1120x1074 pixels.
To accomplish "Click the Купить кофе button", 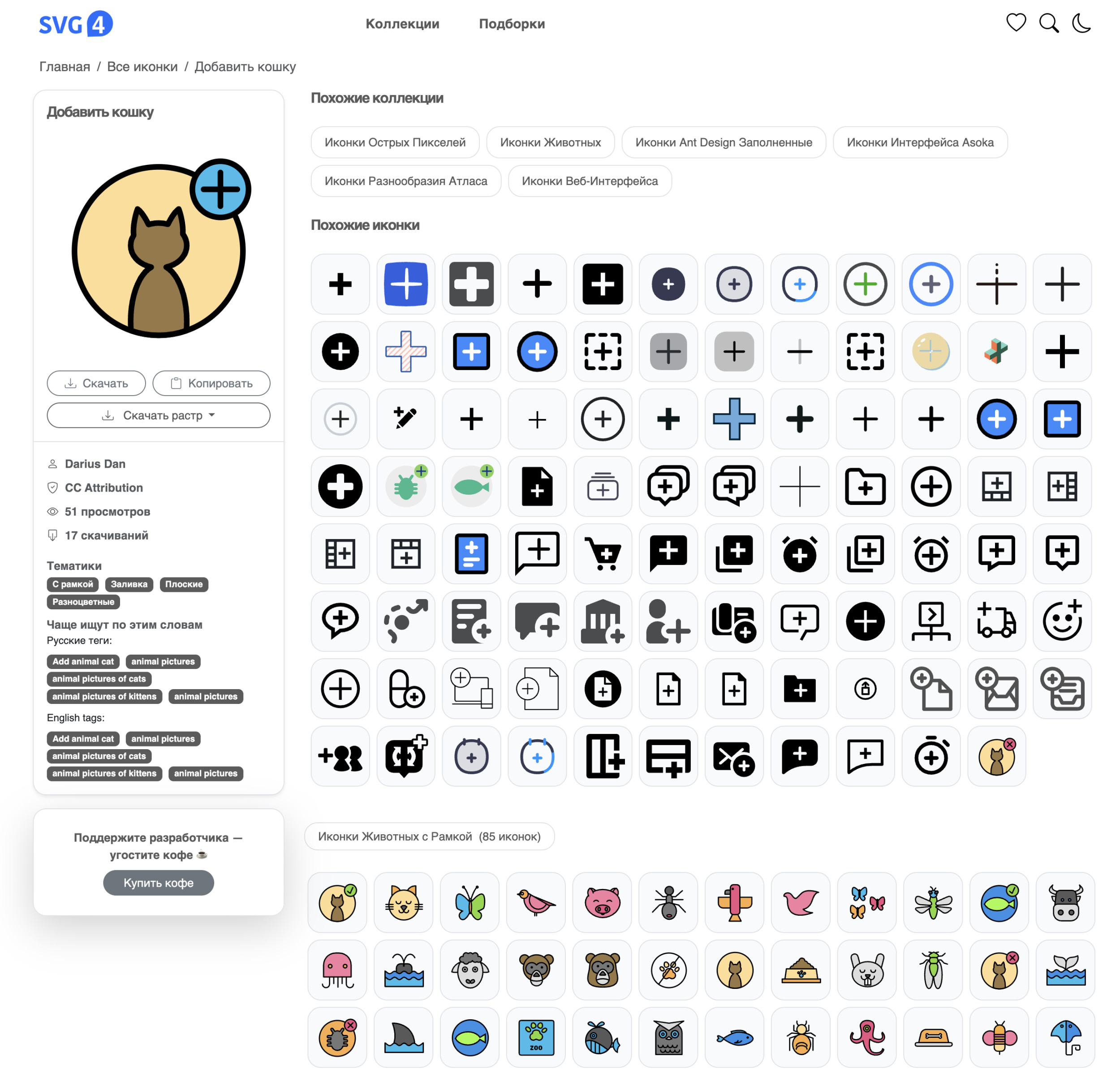I will 158,883.
